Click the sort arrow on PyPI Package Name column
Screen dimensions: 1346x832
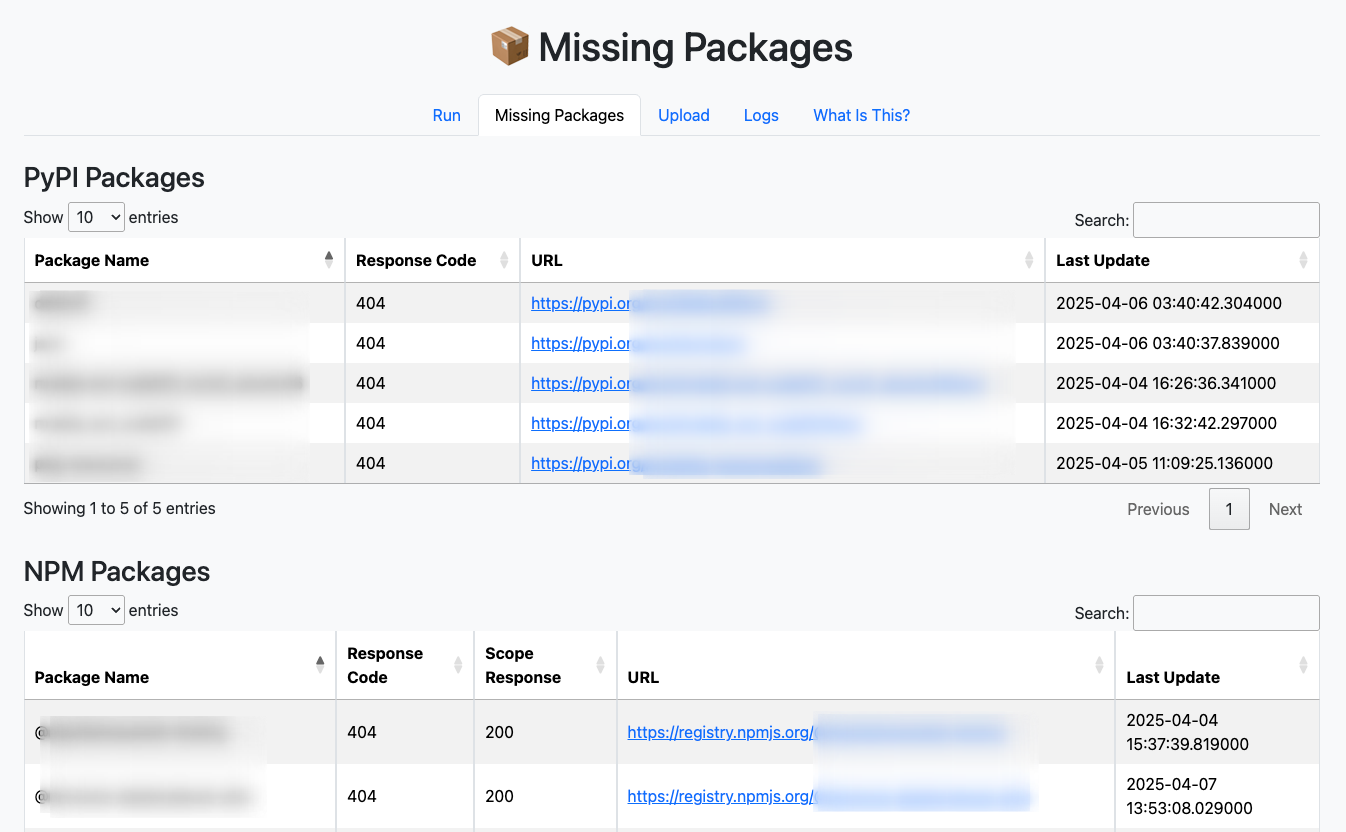pos(328,259)
